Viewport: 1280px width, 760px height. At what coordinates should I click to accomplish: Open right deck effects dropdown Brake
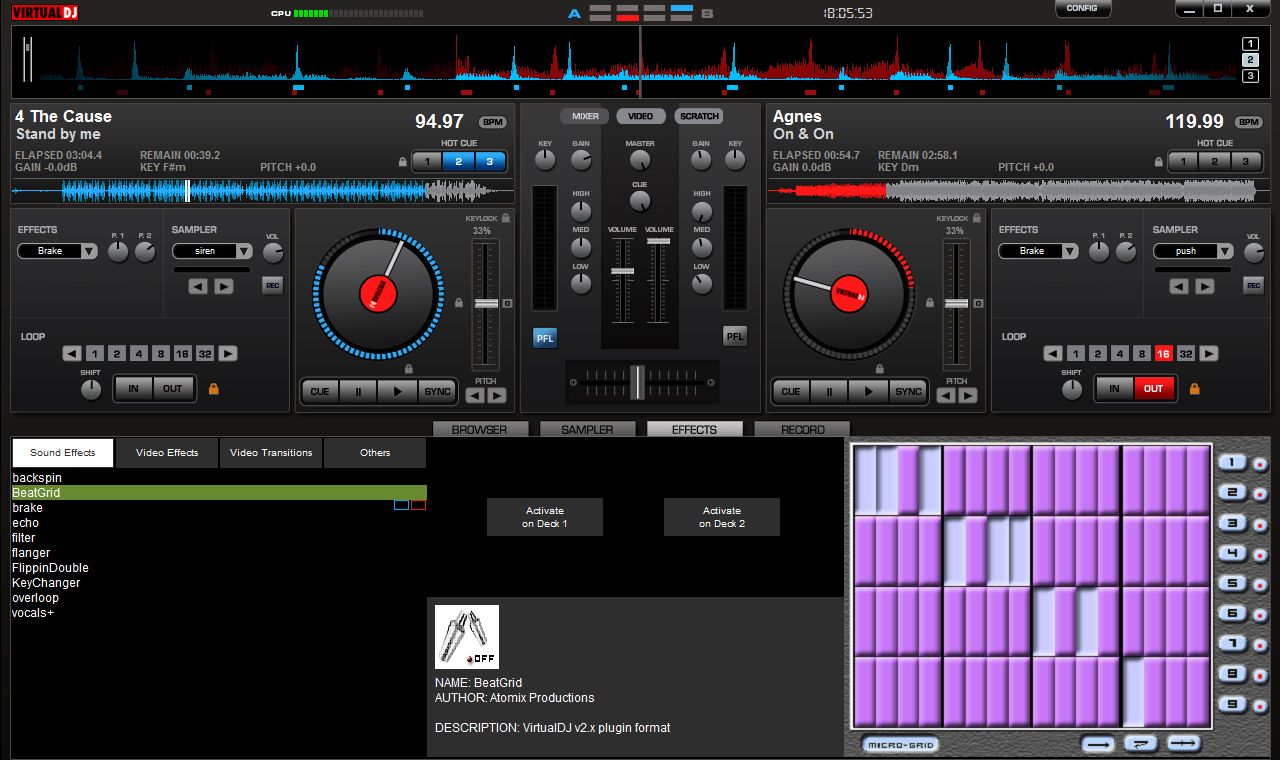pos(1039,251)
